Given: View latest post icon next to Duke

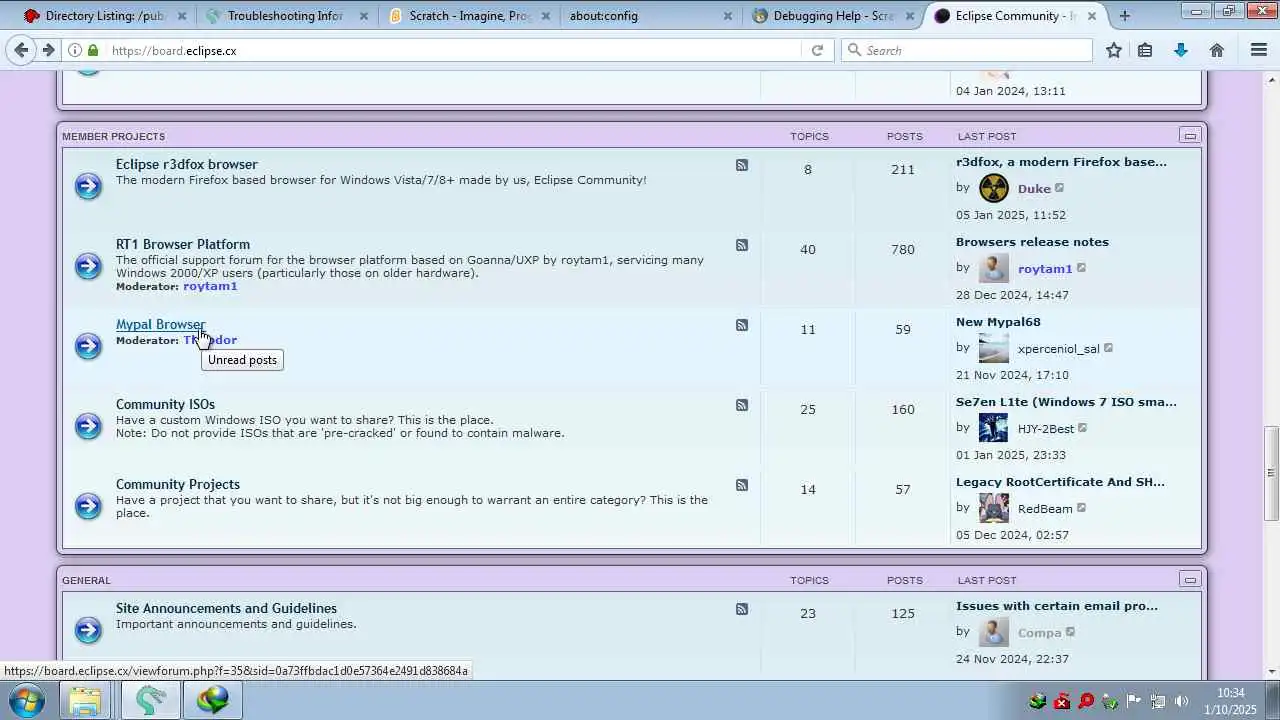Looking at the screenshot, I should (1060, 188).
